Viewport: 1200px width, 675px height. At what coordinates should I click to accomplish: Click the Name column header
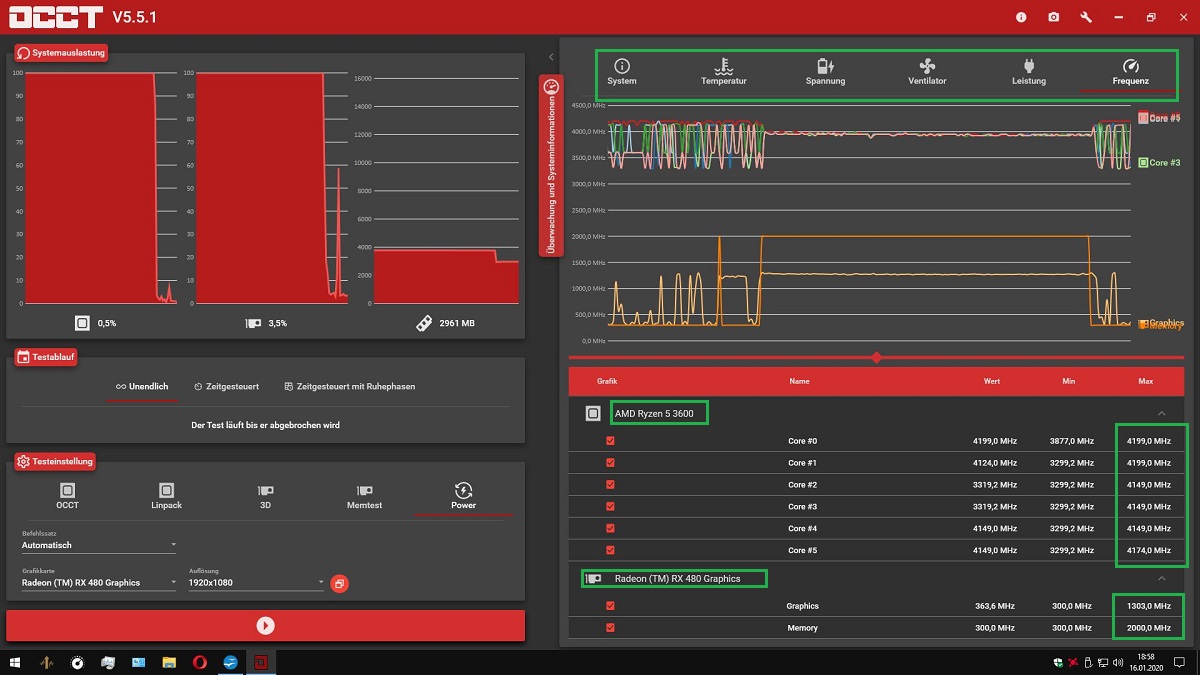[x=799, y=381]
